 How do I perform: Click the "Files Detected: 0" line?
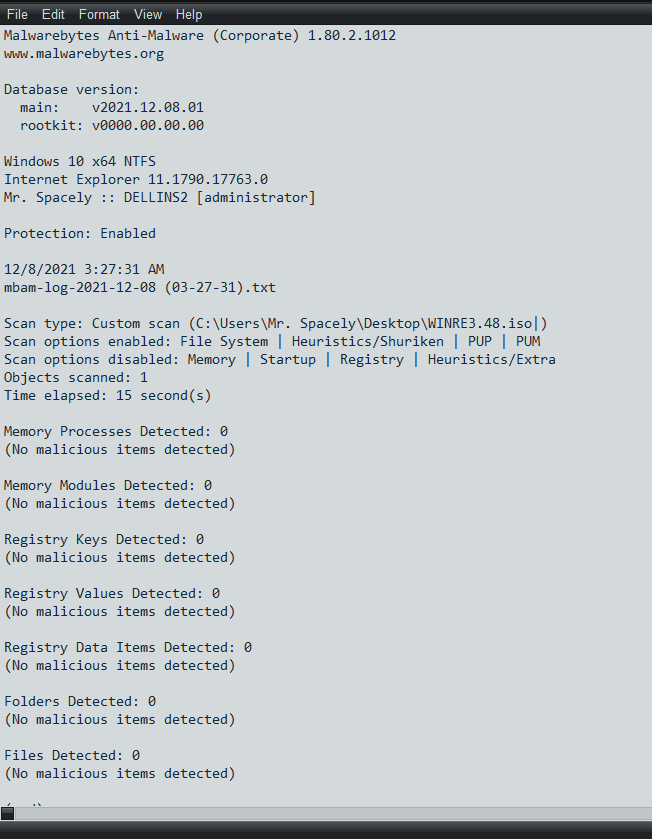tap(72, 755)
